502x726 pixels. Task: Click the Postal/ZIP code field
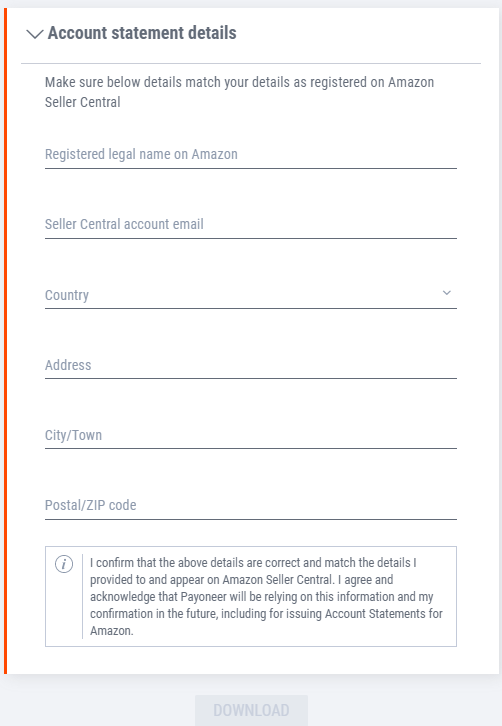point(251,505)
